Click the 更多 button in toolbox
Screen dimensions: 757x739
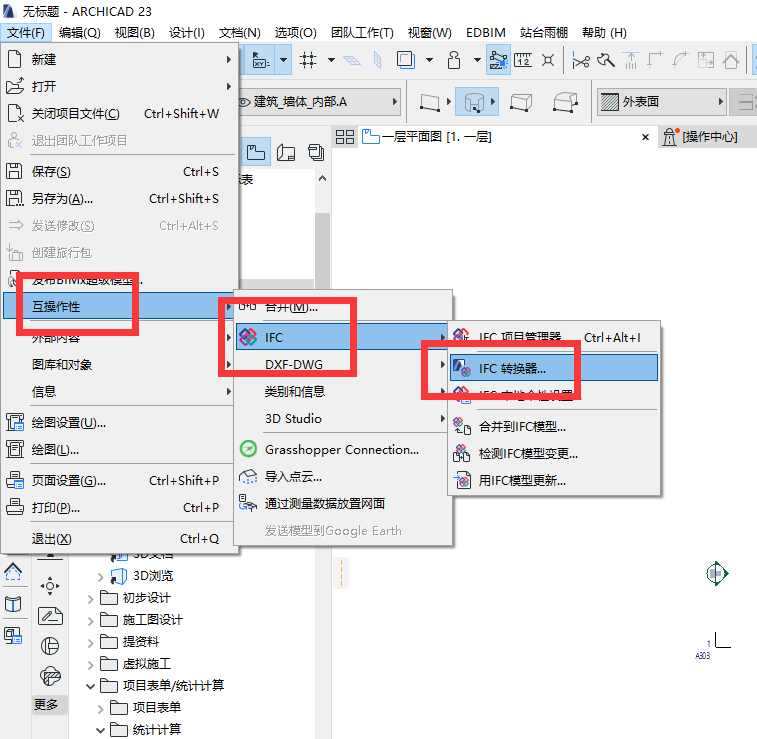46,705
